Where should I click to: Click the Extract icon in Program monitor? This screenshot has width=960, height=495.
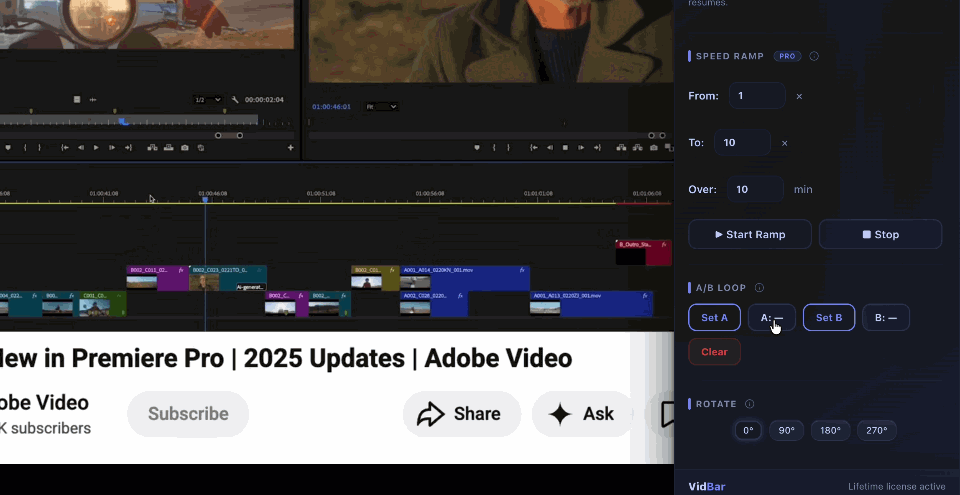tap(637, 148)
